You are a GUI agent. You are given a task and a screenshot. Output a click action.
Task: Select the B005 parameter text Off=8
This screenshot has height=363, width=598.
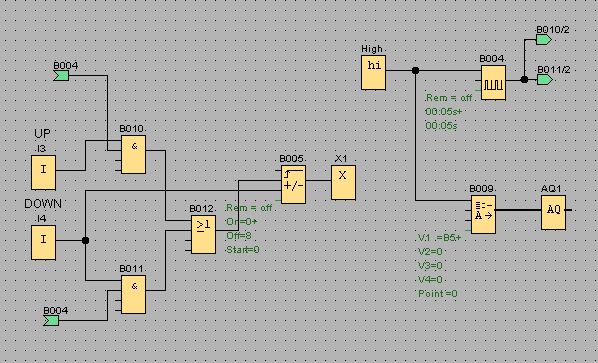pyautogui.click(x=239, y=236)
